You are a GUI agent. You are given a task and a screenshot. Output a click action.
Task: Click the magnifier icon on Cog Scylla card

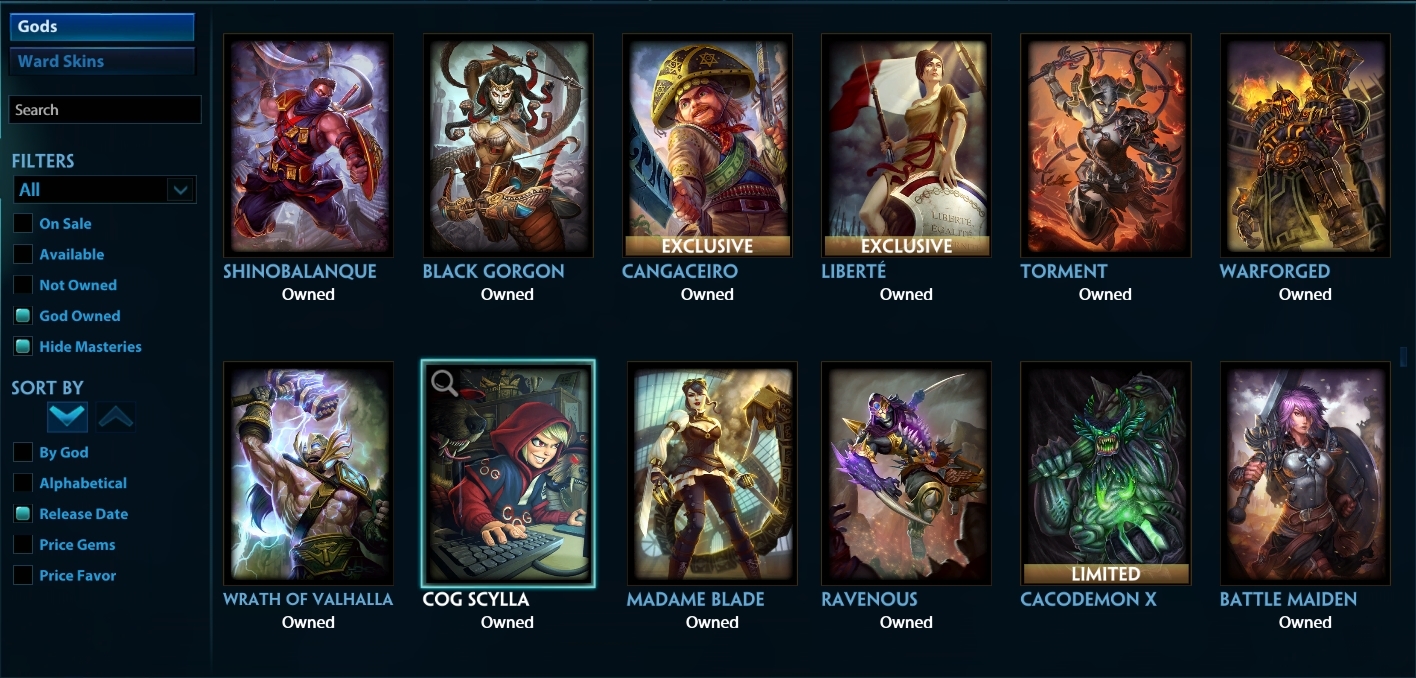click(444, 382)
